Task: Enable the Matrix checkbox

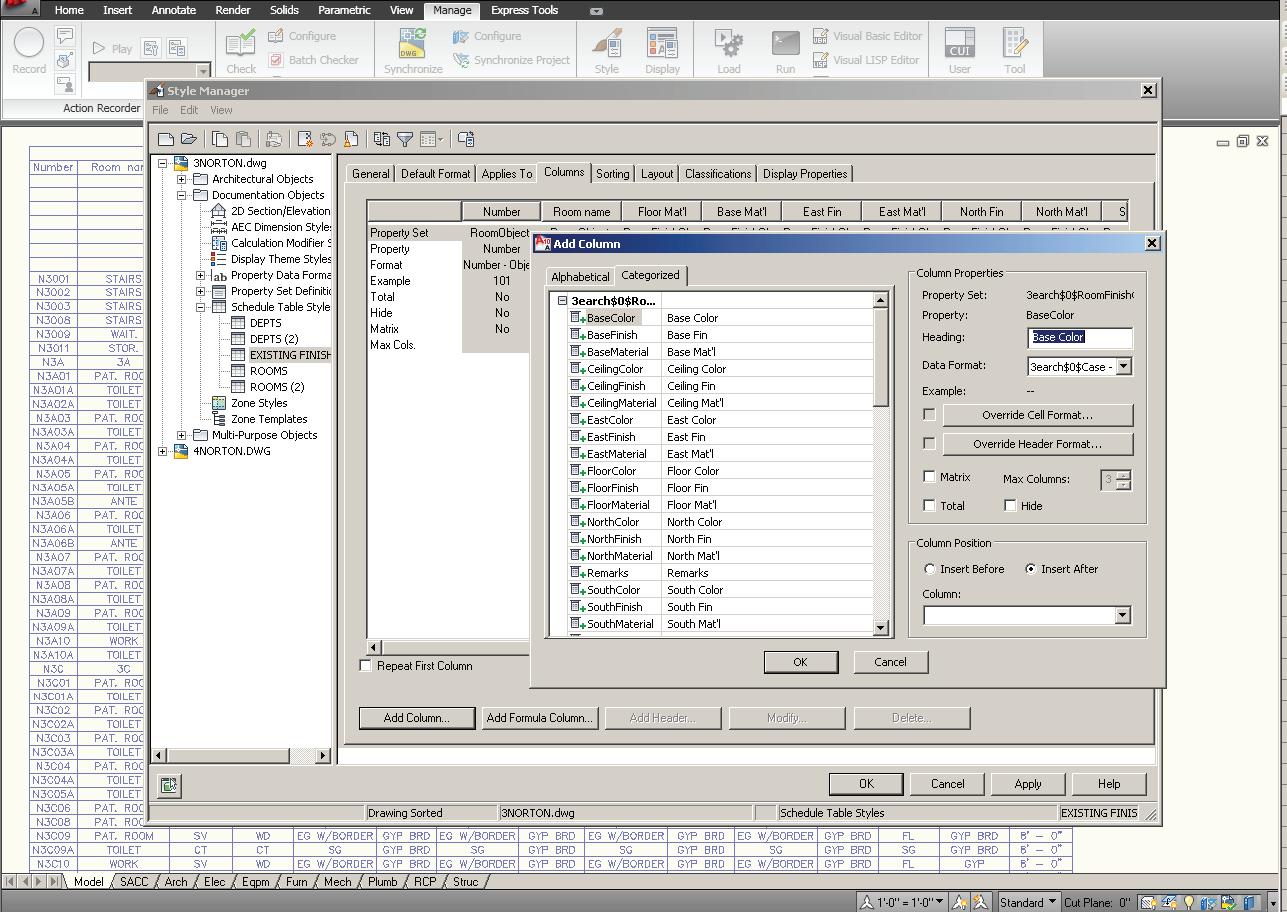Action: (x=930, y=477)
